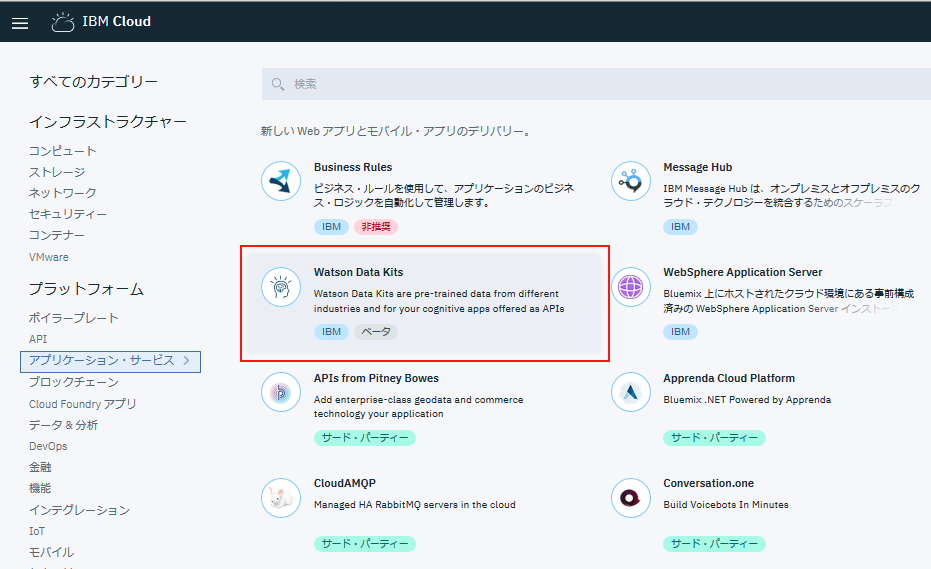This screenshot has width=931, height=569.
Task: Click the Watson Data Kits brain icon
Action: (281, 287)
